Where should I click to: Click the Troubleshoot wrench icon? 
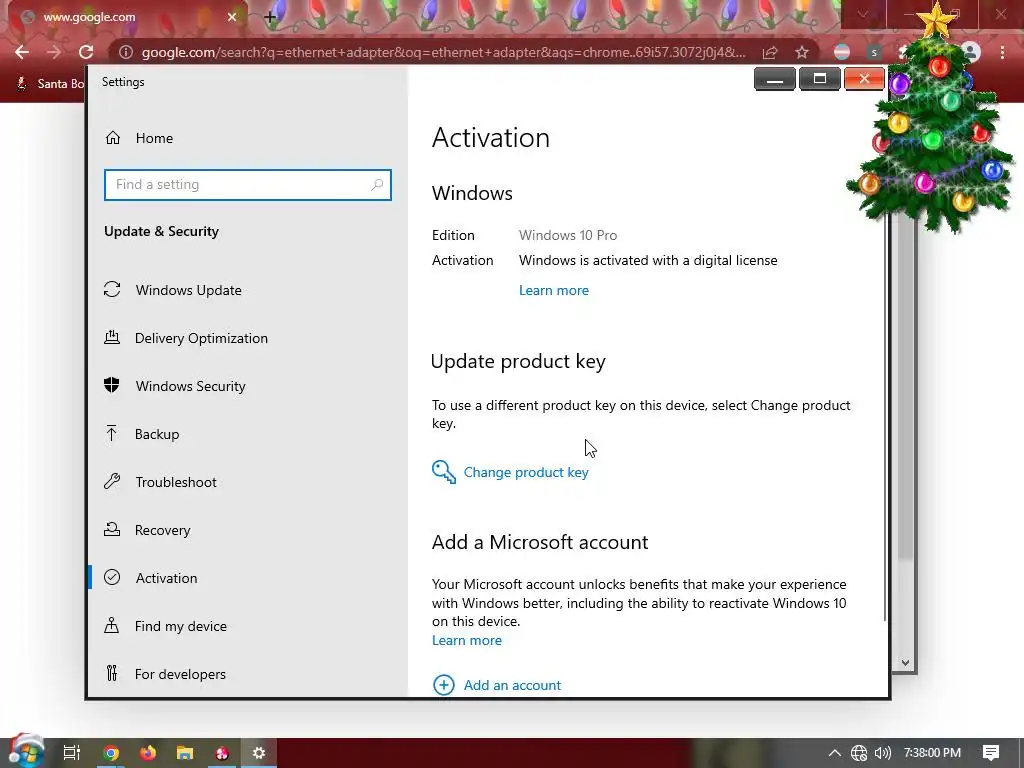tap(112, 481)
